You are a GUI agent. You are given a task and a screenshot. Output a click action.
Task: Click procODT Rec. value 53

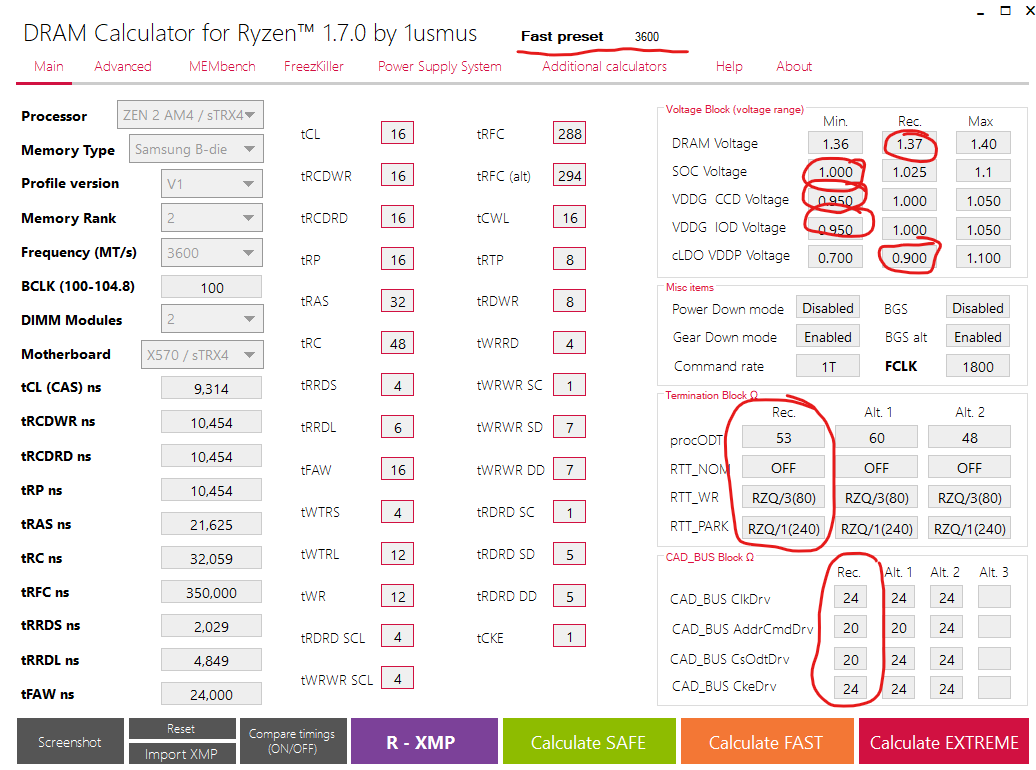point(784,438)
